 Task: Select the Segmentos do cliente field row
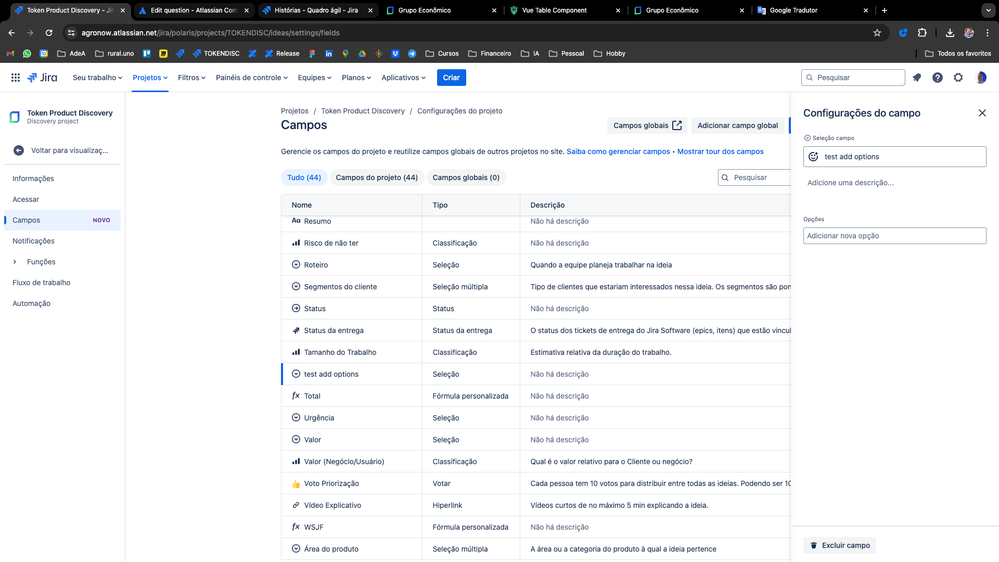pyautogui.click(x=536, y=287)
